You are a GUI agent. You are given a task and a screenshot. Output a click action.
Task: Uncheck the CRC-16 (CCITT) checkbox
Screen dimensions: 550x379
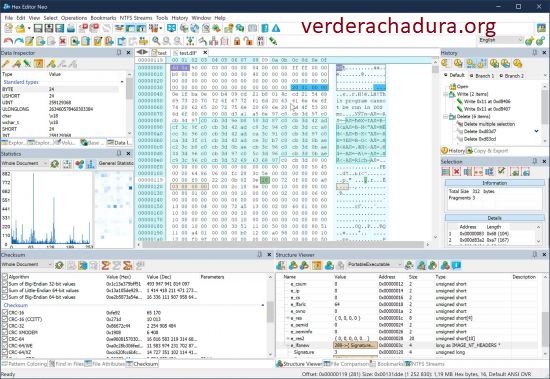[x=5, y=319]
